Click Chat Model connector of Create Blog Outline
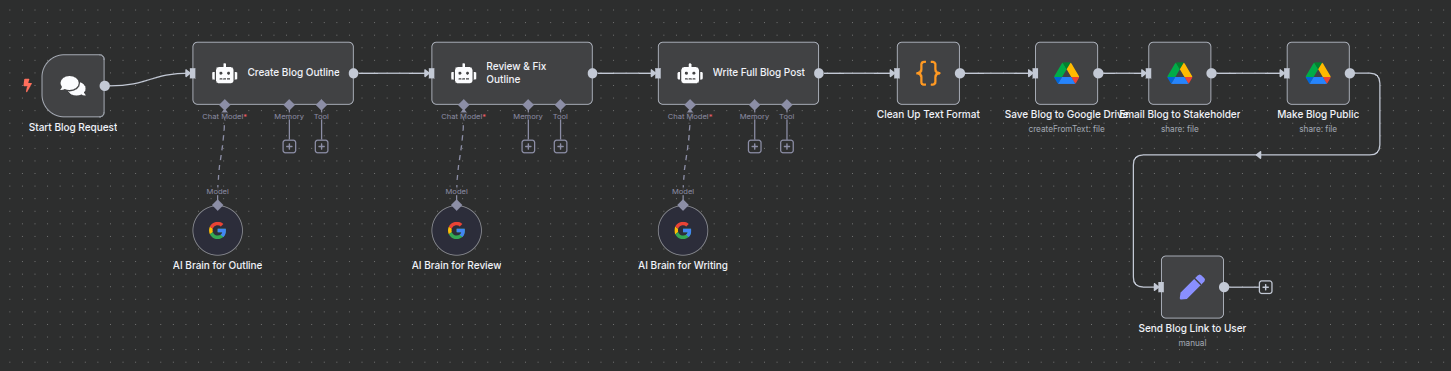 [225, 104]
